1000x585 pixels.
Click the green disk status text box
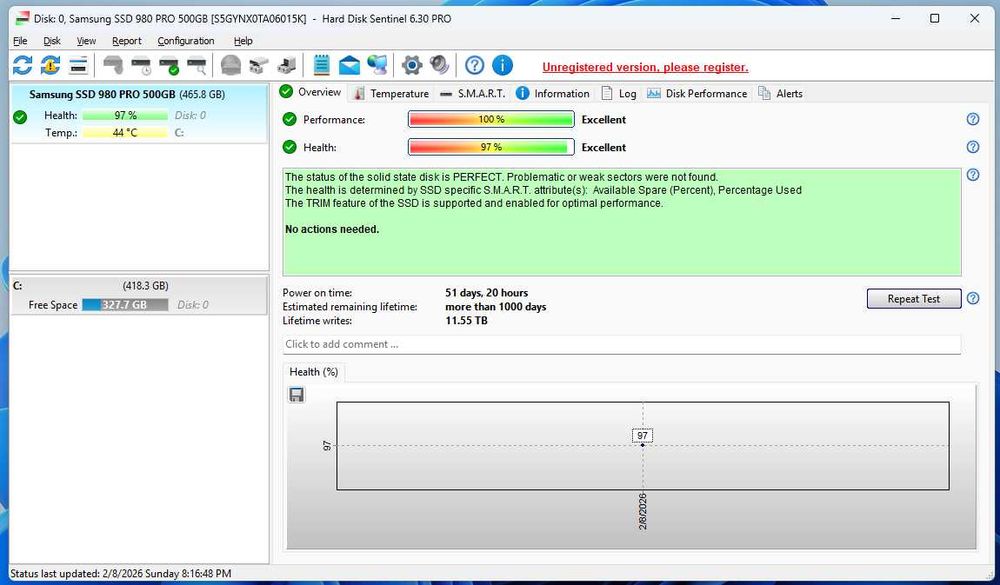tap(622, 222)
